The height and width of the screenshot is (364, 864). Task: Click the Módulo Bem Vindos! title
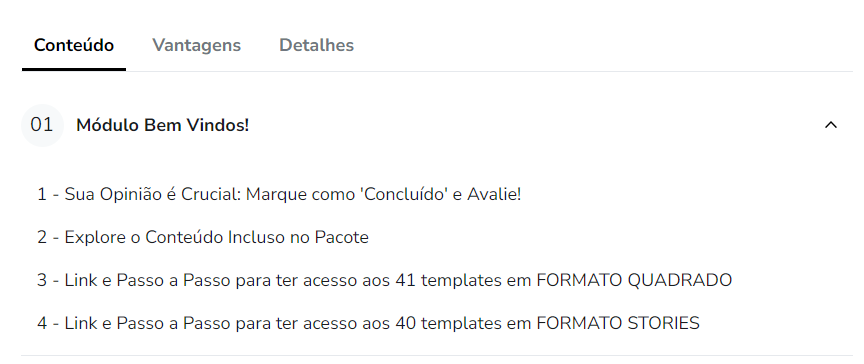point(163,126)
